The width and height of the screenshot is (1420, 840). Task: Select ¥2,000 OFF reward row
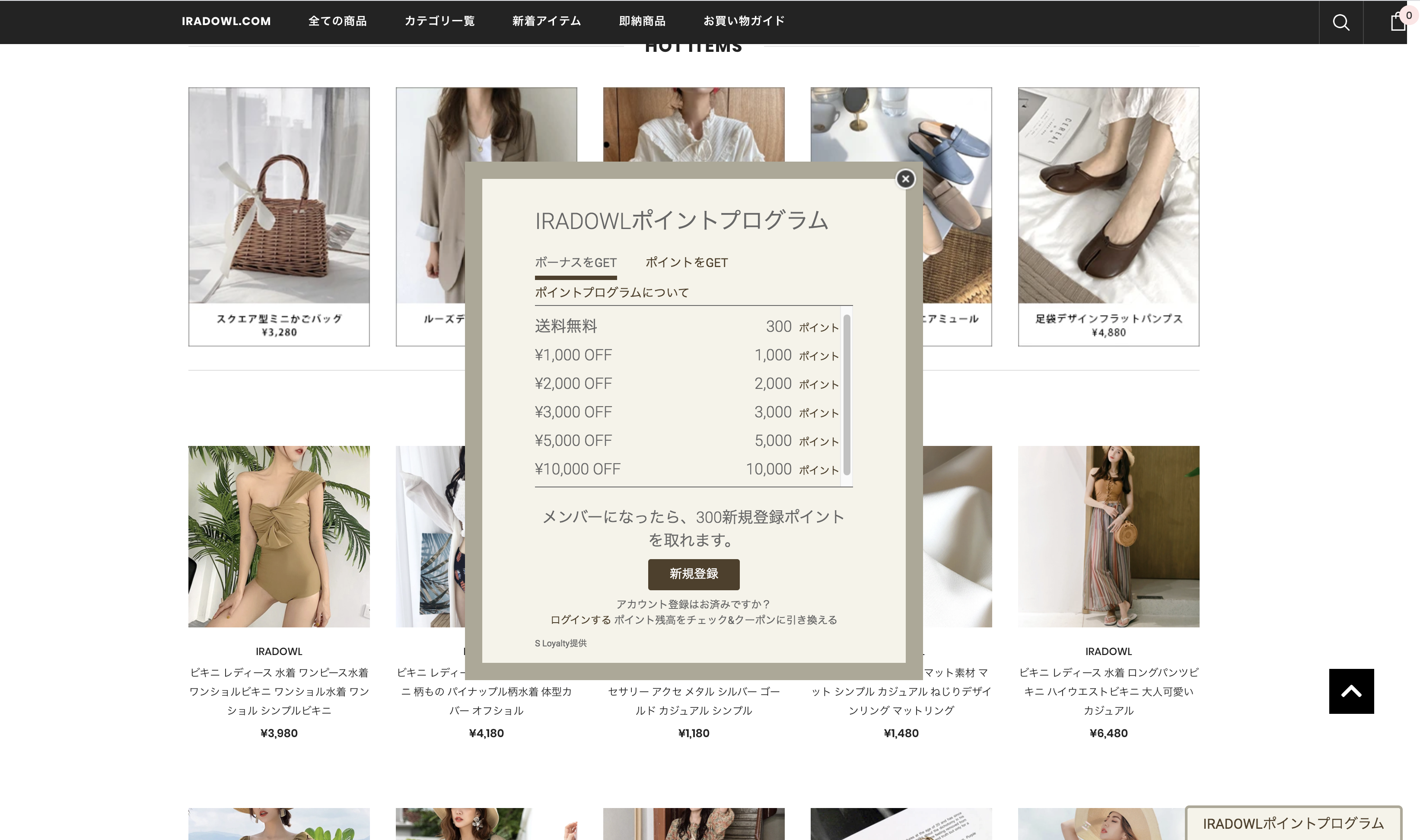687,383
